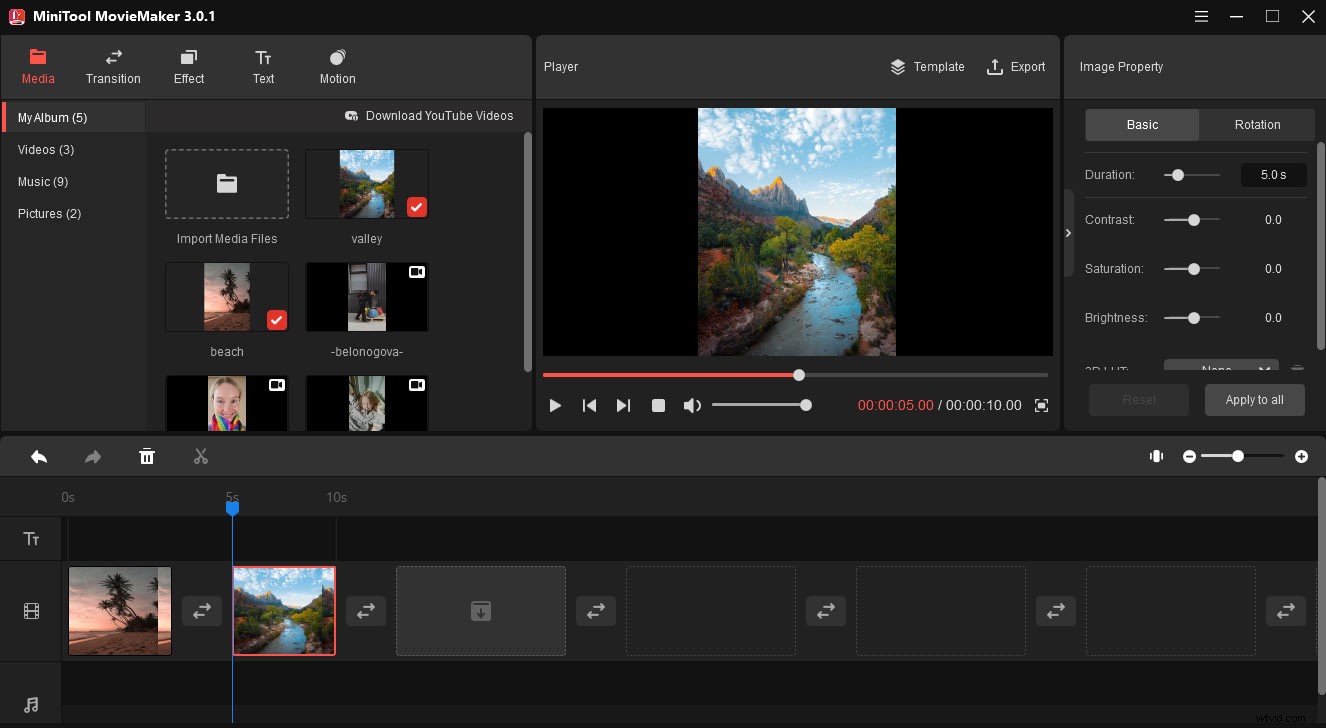
Task: Switch to the Rotation tab
Action: tap(1256, 124)
